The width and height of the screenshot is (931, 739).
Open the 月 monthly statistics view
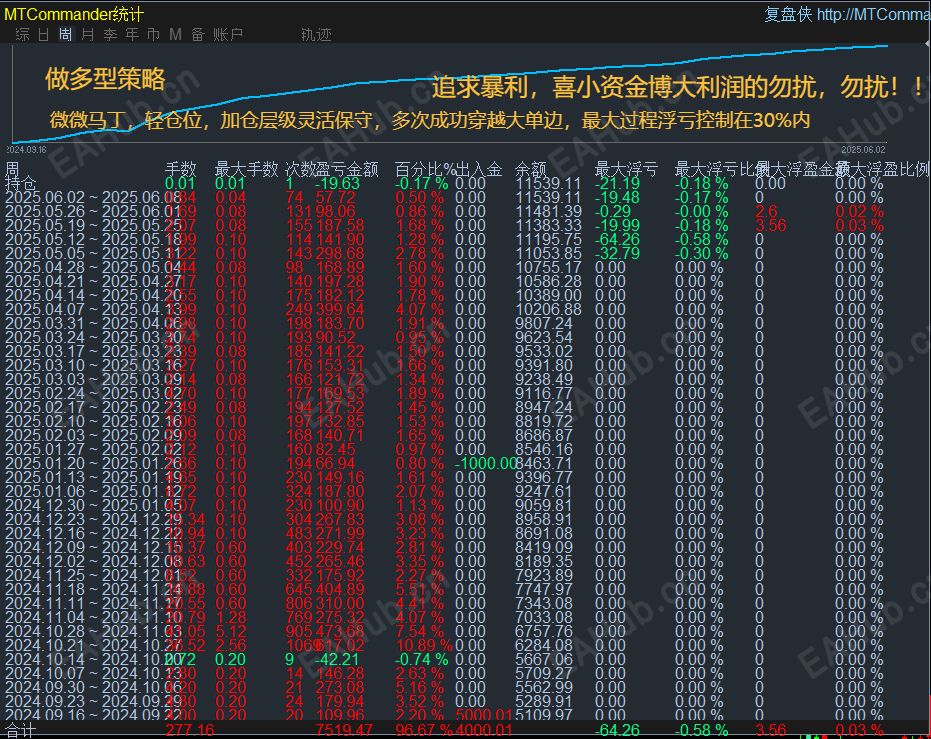click(87, 33)
